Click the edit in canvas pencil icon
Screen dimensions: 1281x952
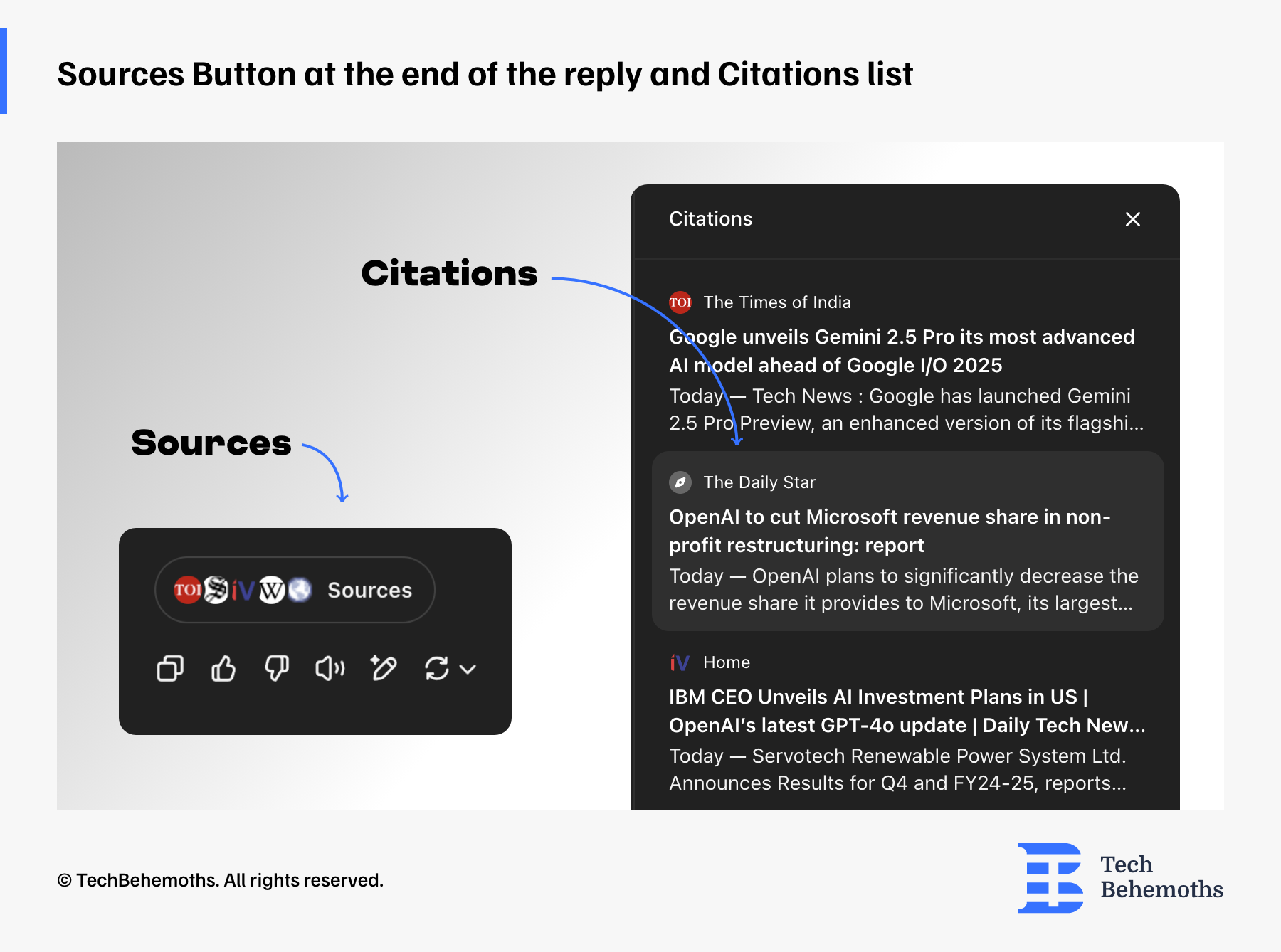(x=384, y=668)
